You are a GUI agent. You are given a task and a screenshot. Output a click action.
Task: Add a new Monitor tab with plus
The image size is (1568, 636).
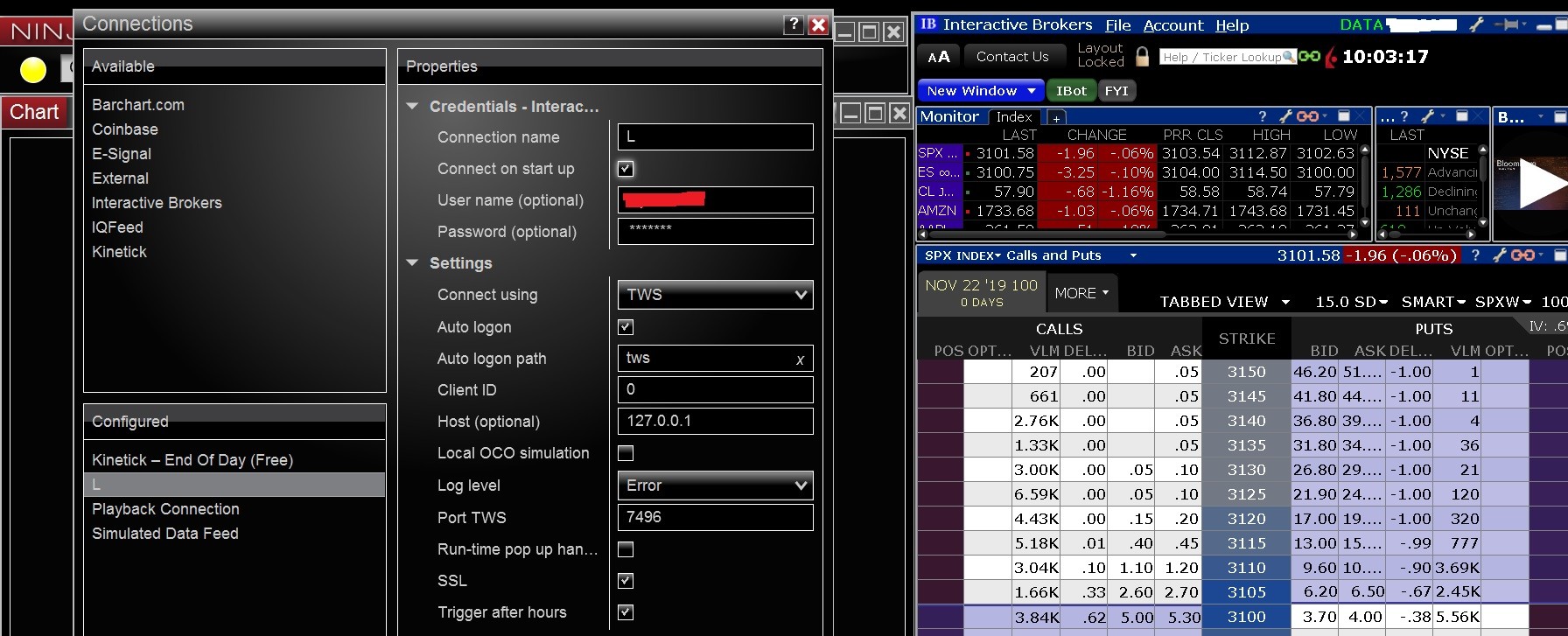tap(1056, 117)
